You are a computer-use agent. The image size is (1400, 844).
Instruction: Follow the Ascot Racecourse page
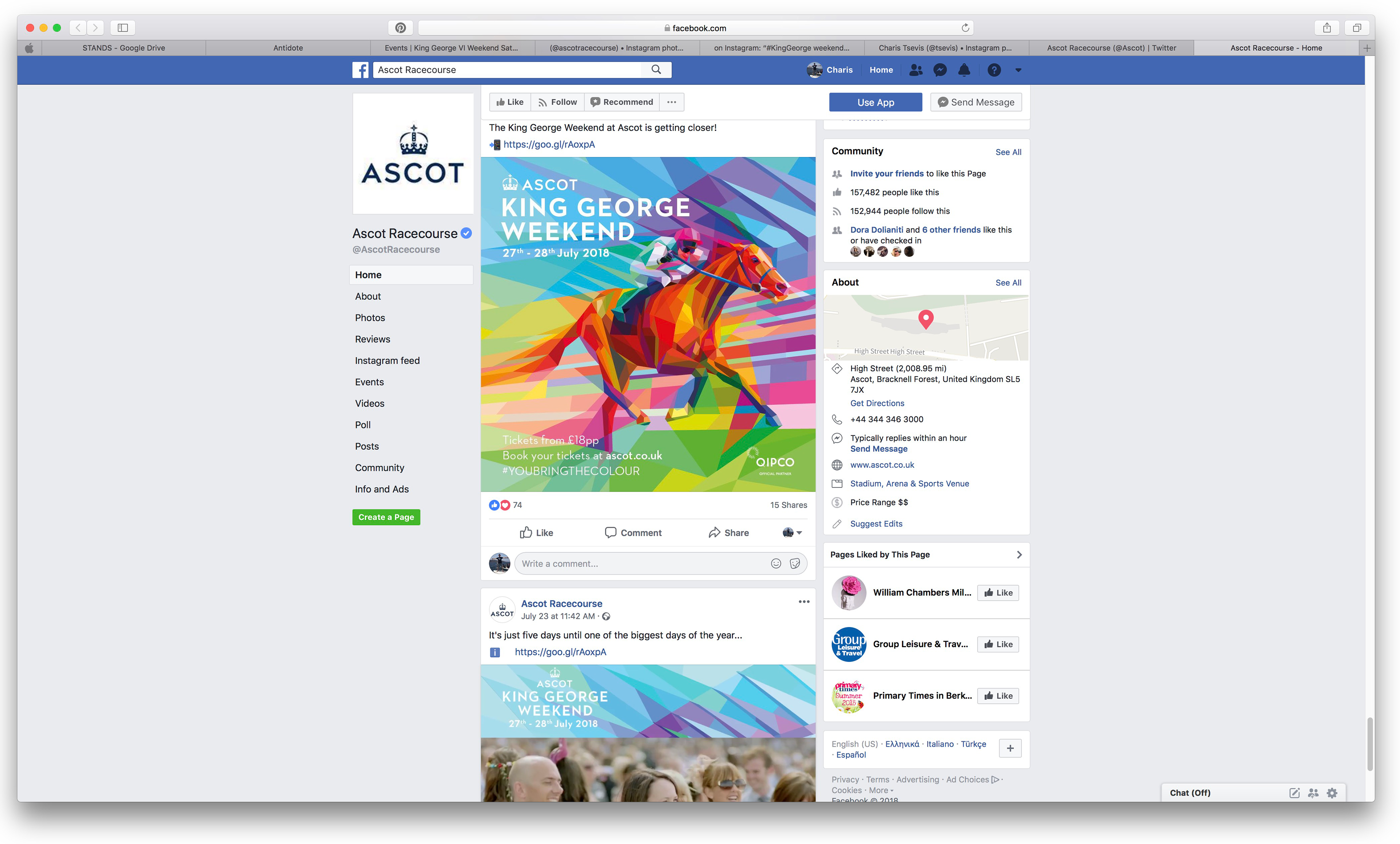coord(557,102)
